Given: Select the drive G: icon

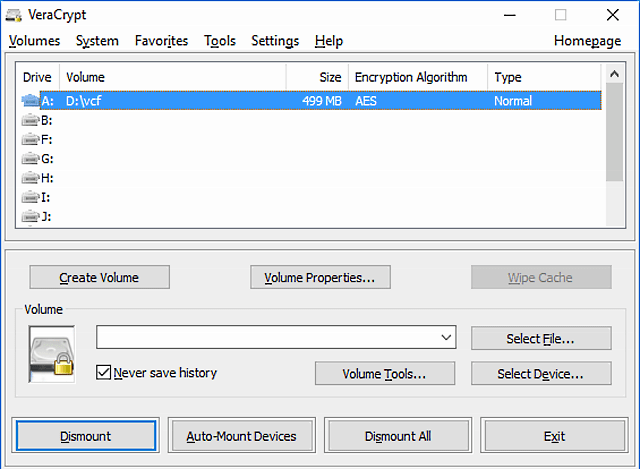Looking at the screenshot, I should [30, 158].
